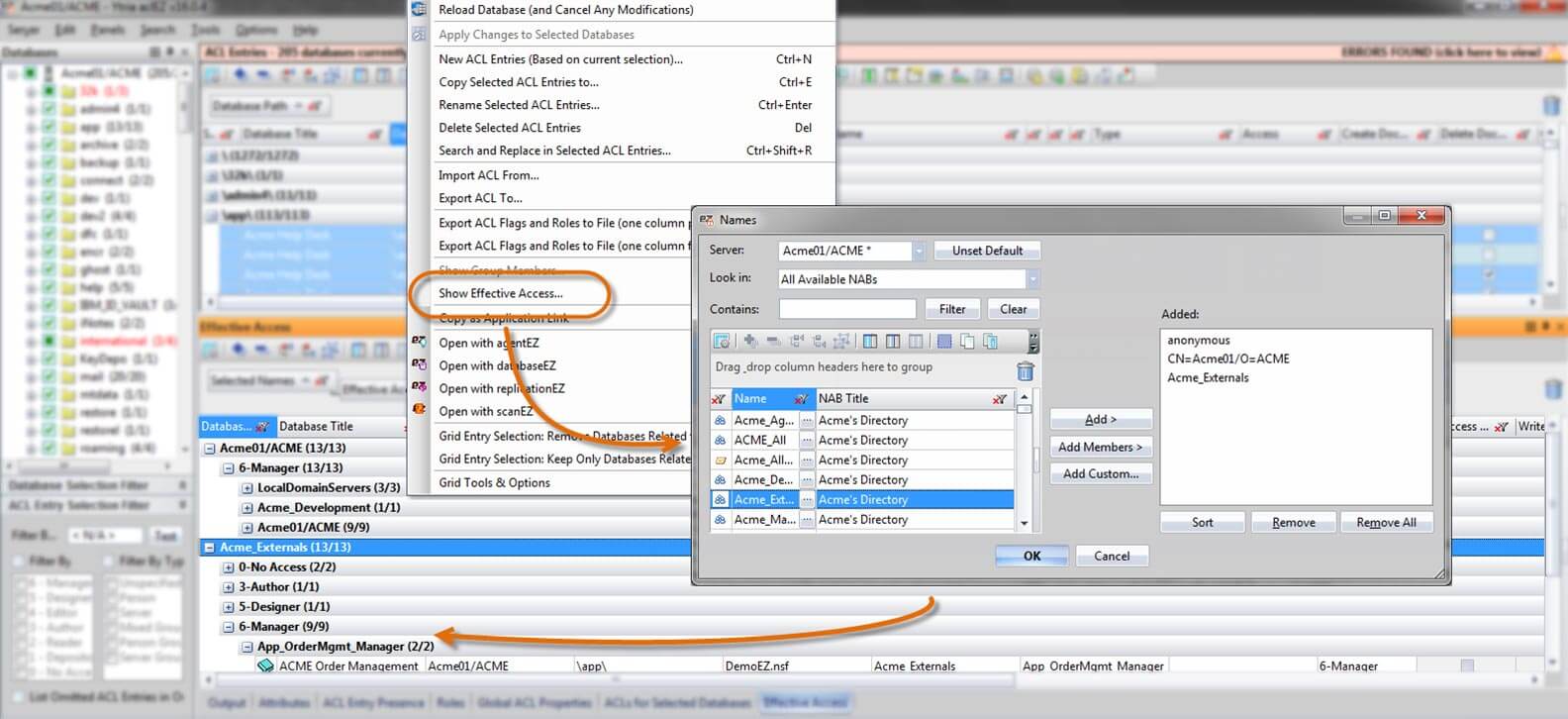Toggle checkbox in the ACME Order Management row
Screen dimensions: 1568x719
1467,667
